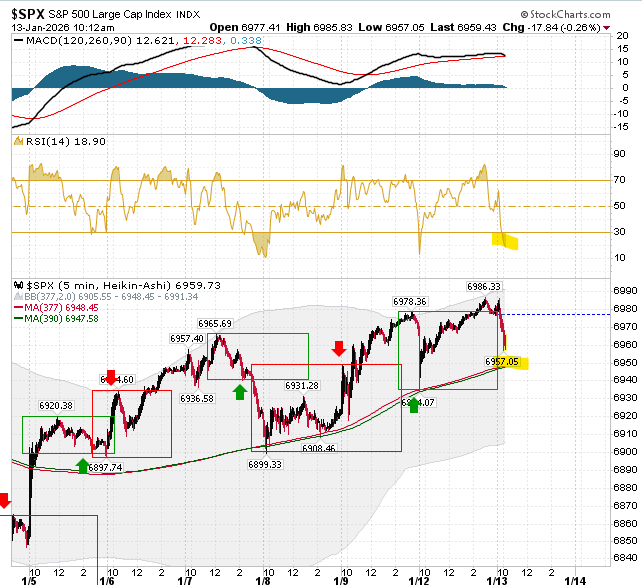Screen dimensions: 642x585
Task: Click the 6986.33 high price label
Action: 484,287
